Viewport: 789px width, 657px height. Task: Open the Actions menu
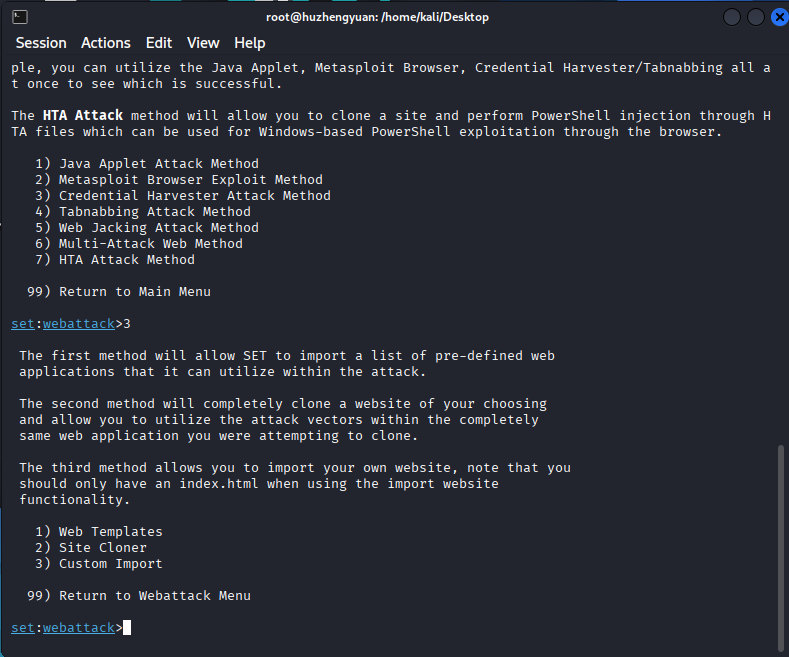(106, 43)
